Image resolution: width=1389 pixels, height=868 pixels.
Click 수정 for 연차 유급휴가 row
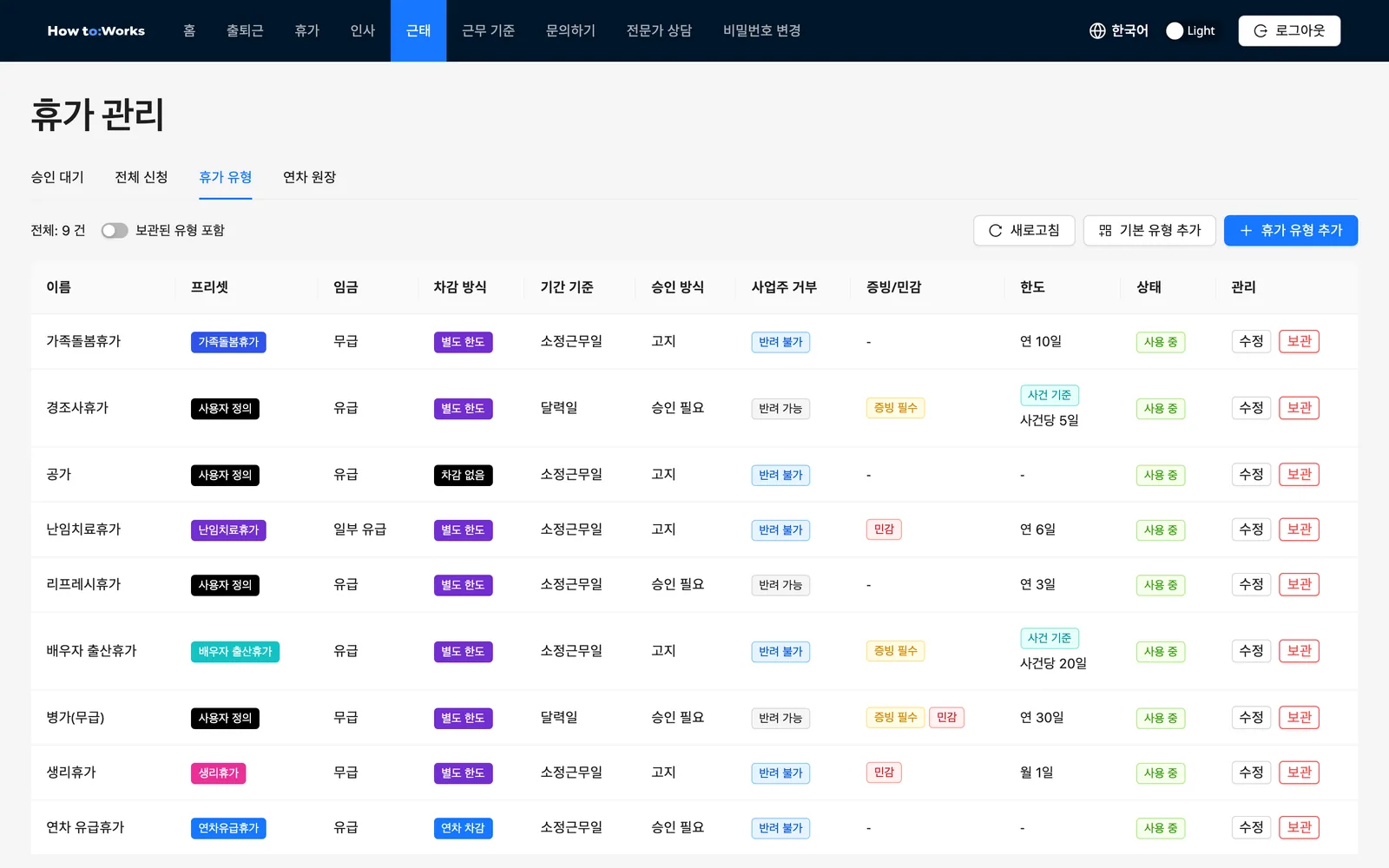1251,827
